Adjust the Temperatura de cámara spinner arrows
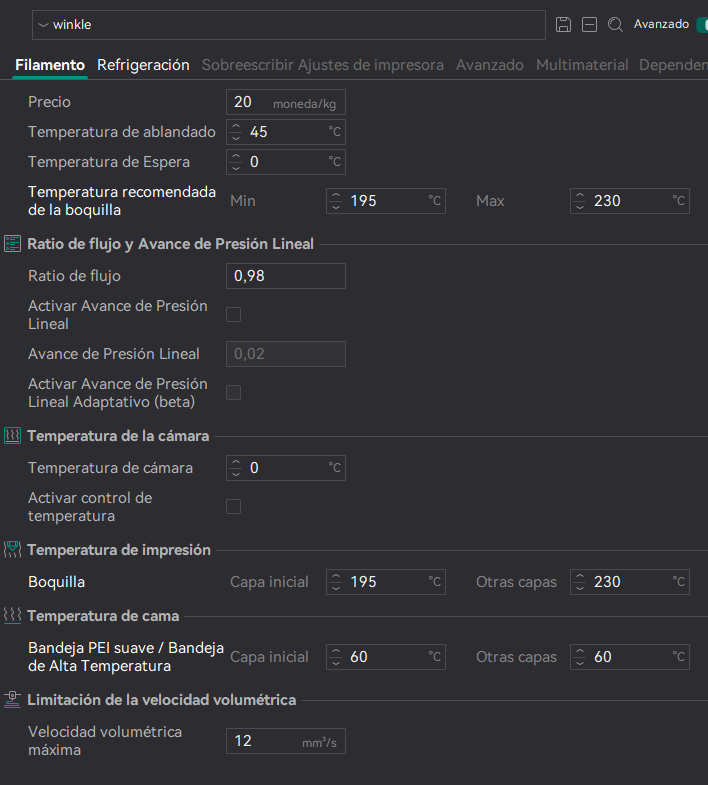The height and width of the screenshot is (785, 708). 236,468
